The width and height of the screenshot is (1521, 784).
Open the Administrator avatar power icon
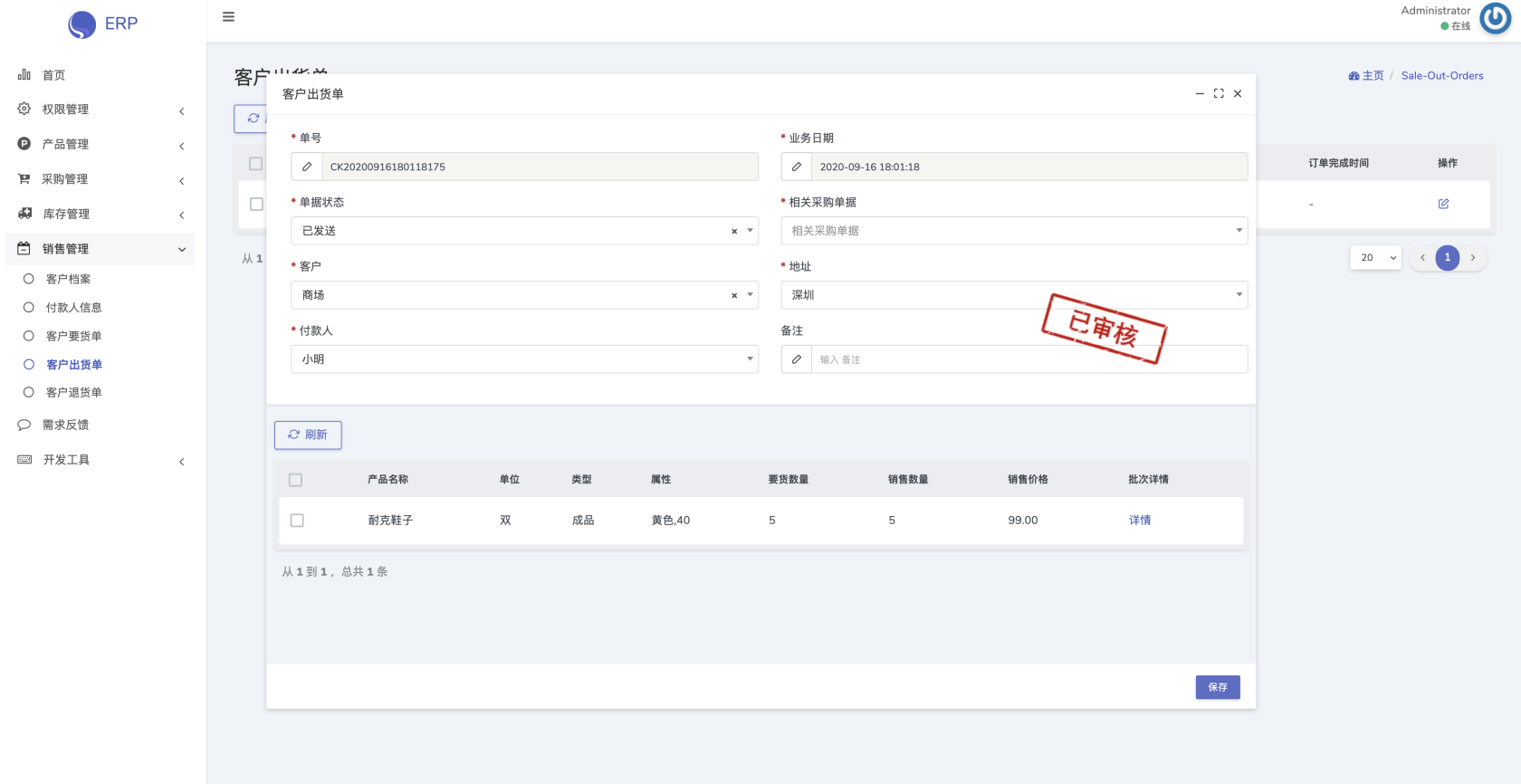(x=1495, y=18)
